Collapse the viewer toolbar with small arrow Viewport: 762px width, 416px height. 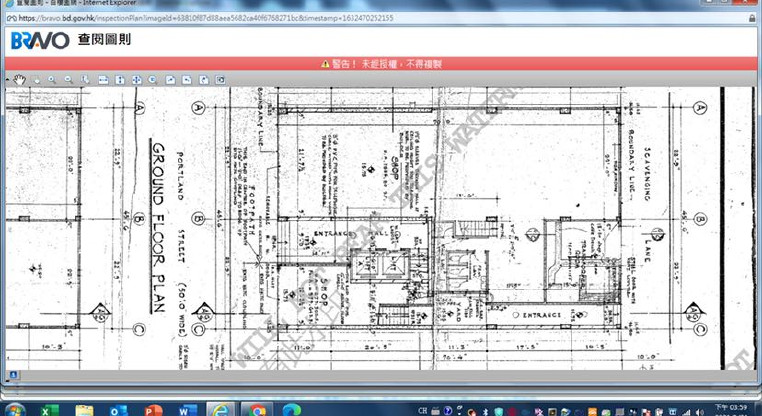click(x=7, y=79)
